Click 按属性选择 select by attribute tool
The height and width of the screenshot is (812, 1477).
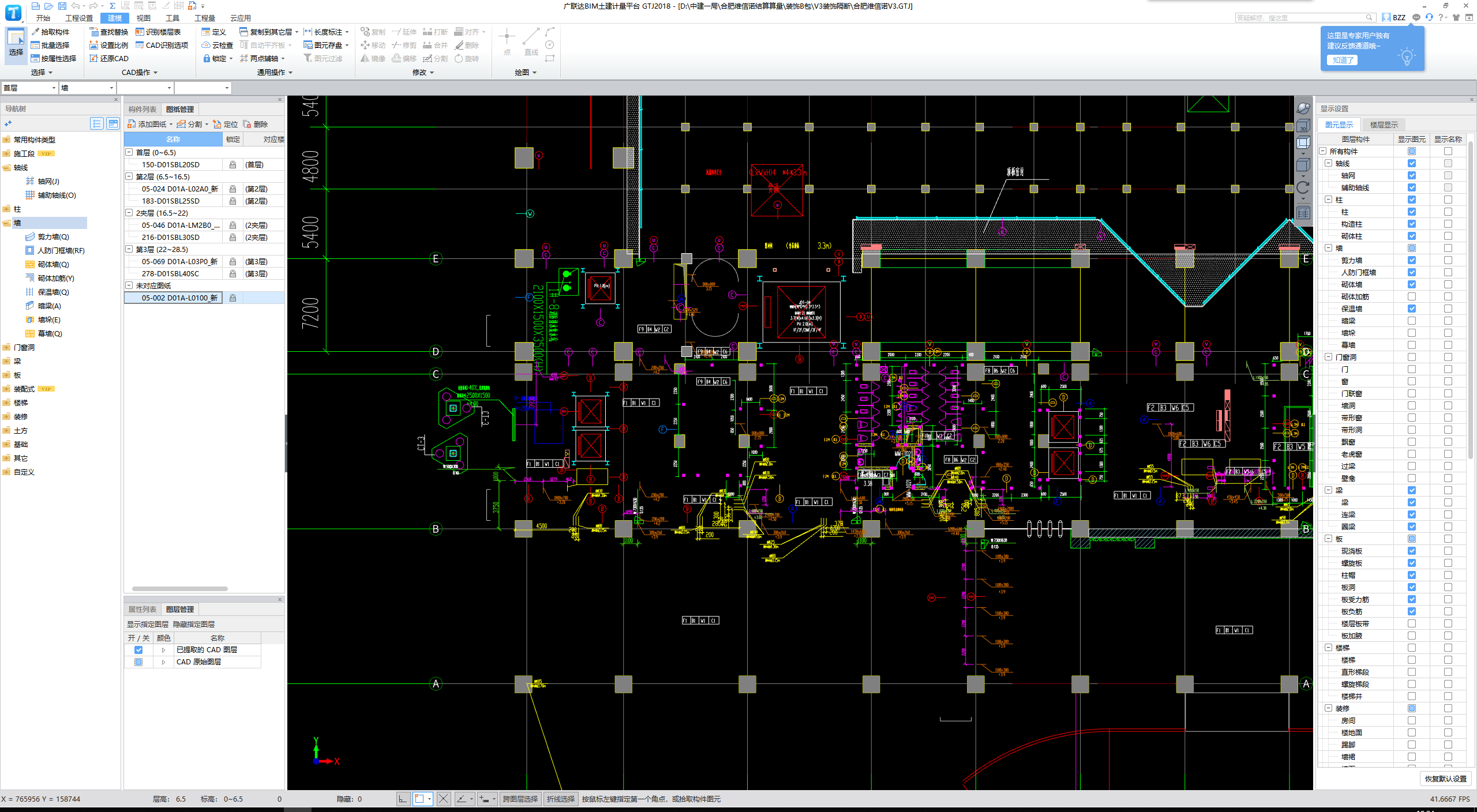click(x=54, y=59)
